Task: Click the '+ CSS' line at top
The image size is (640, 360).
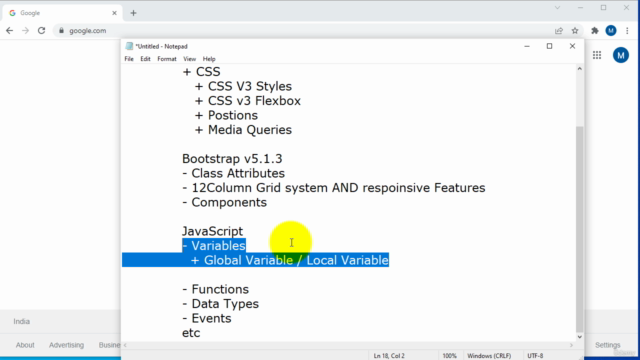Action: click(x=201, y=72)
